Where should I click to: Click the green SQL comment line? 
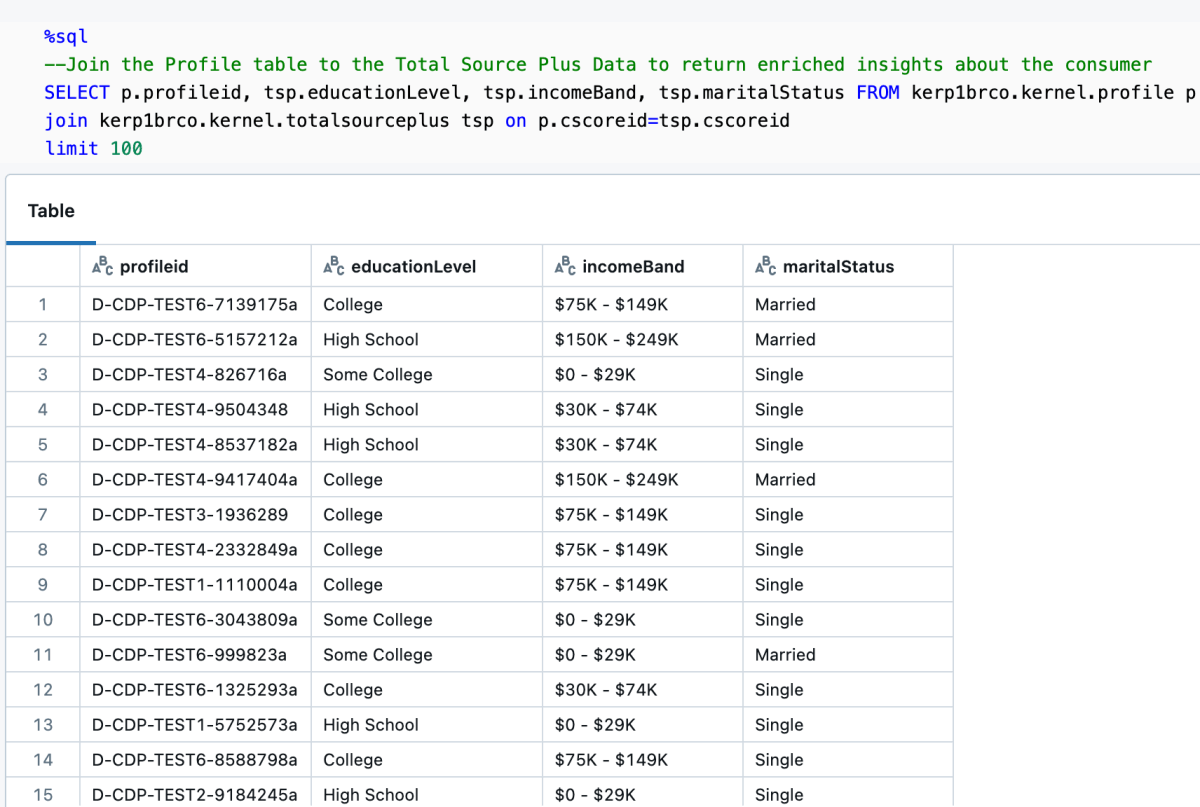(600, 65)
